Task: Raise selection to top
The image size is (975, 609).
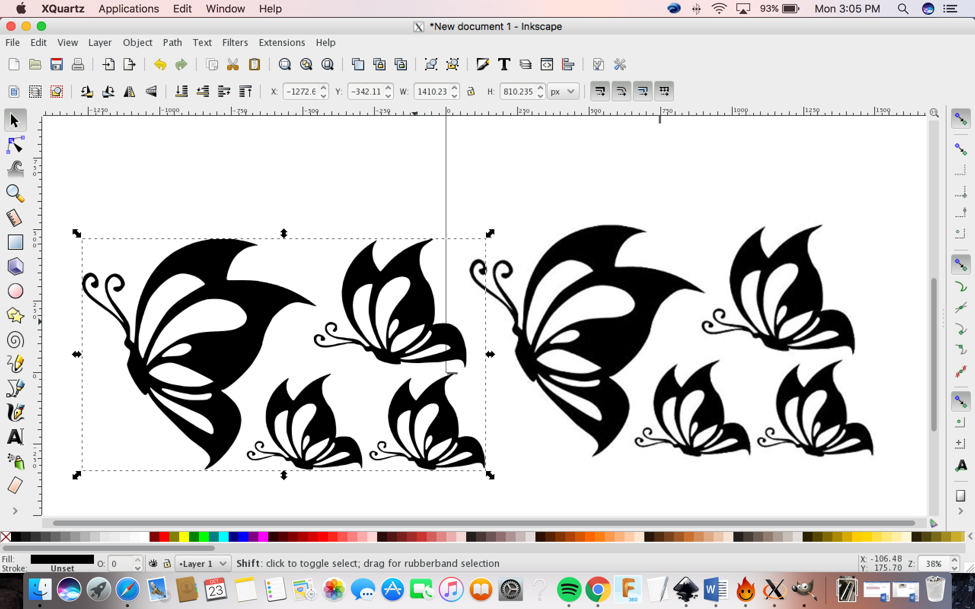Action: (x=246, y=91)
